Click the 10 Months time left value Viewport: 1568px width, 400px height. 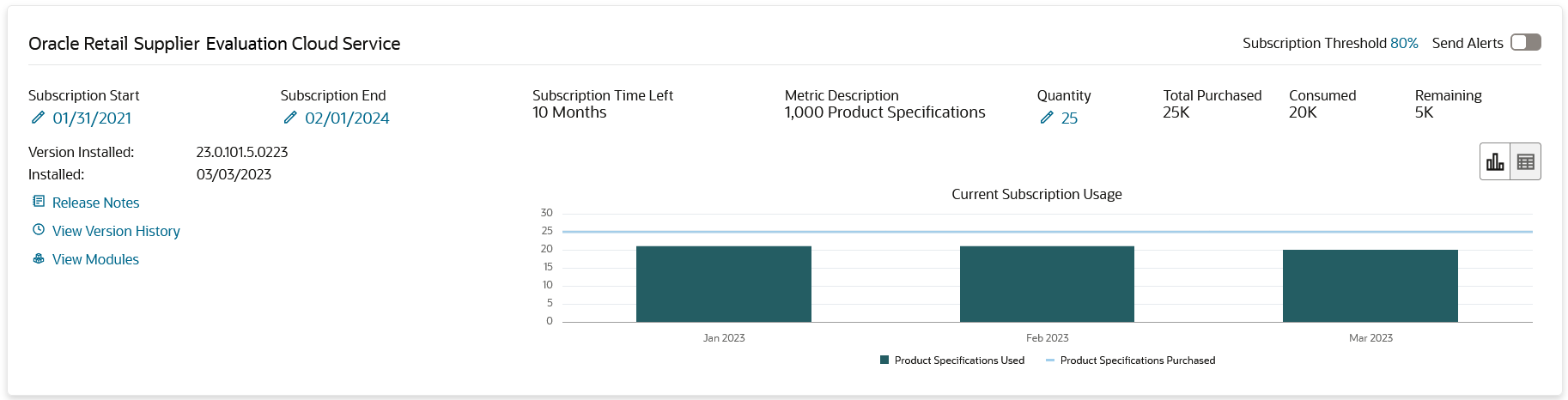click(x=569, y=112)
